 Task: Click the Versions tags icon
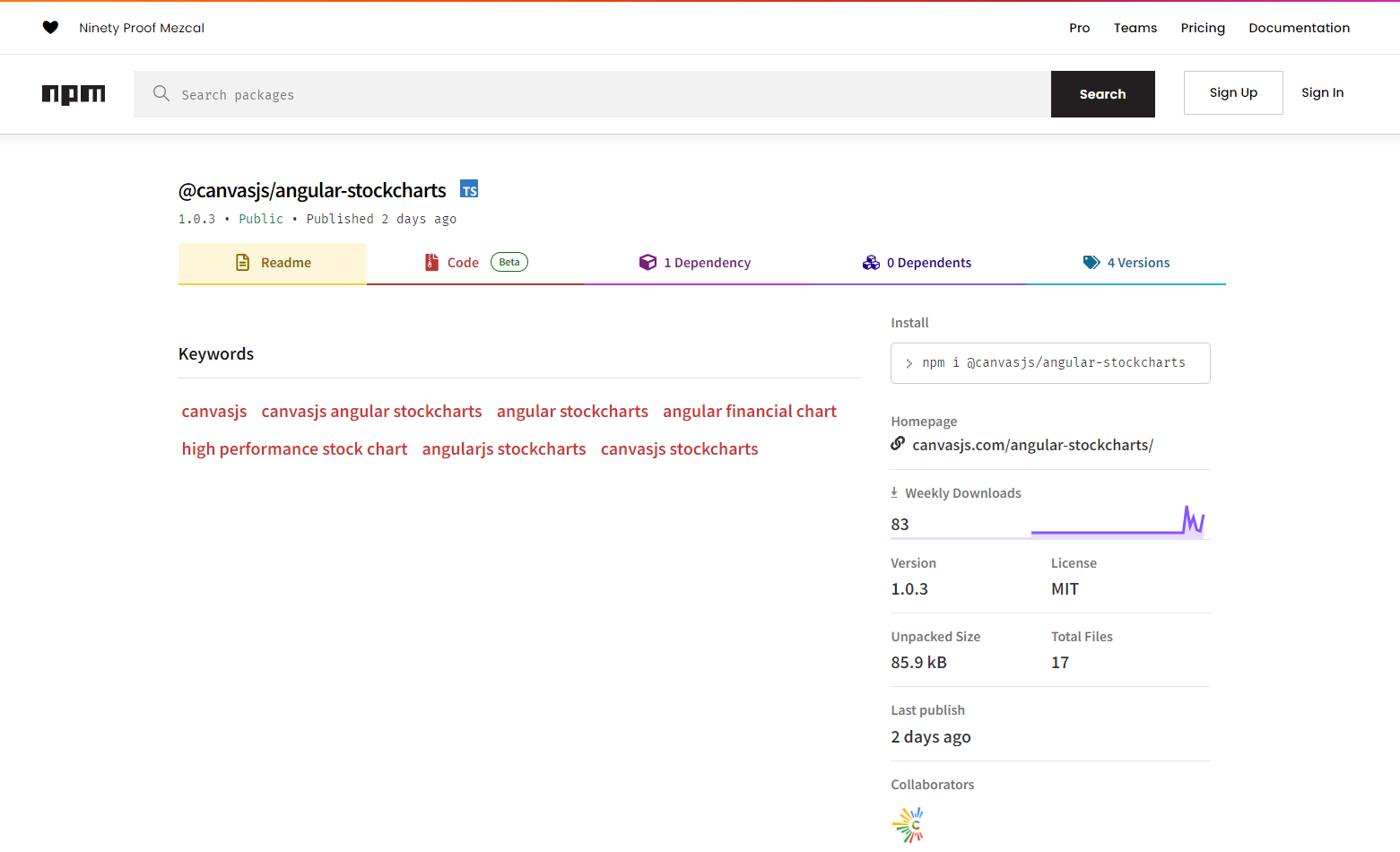(1091, 262)
